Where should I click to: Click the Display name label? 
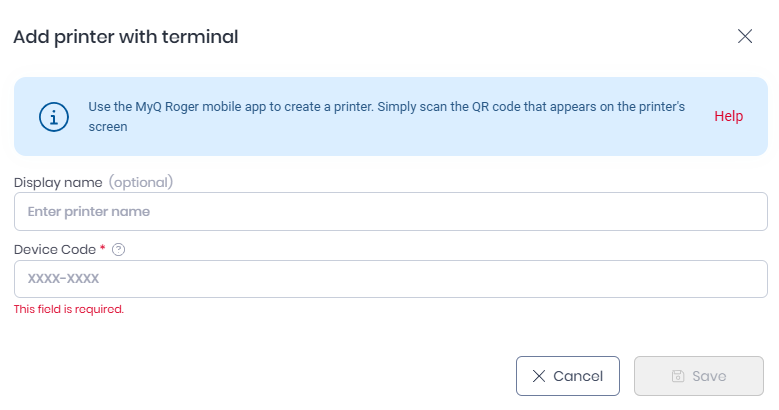58,182
